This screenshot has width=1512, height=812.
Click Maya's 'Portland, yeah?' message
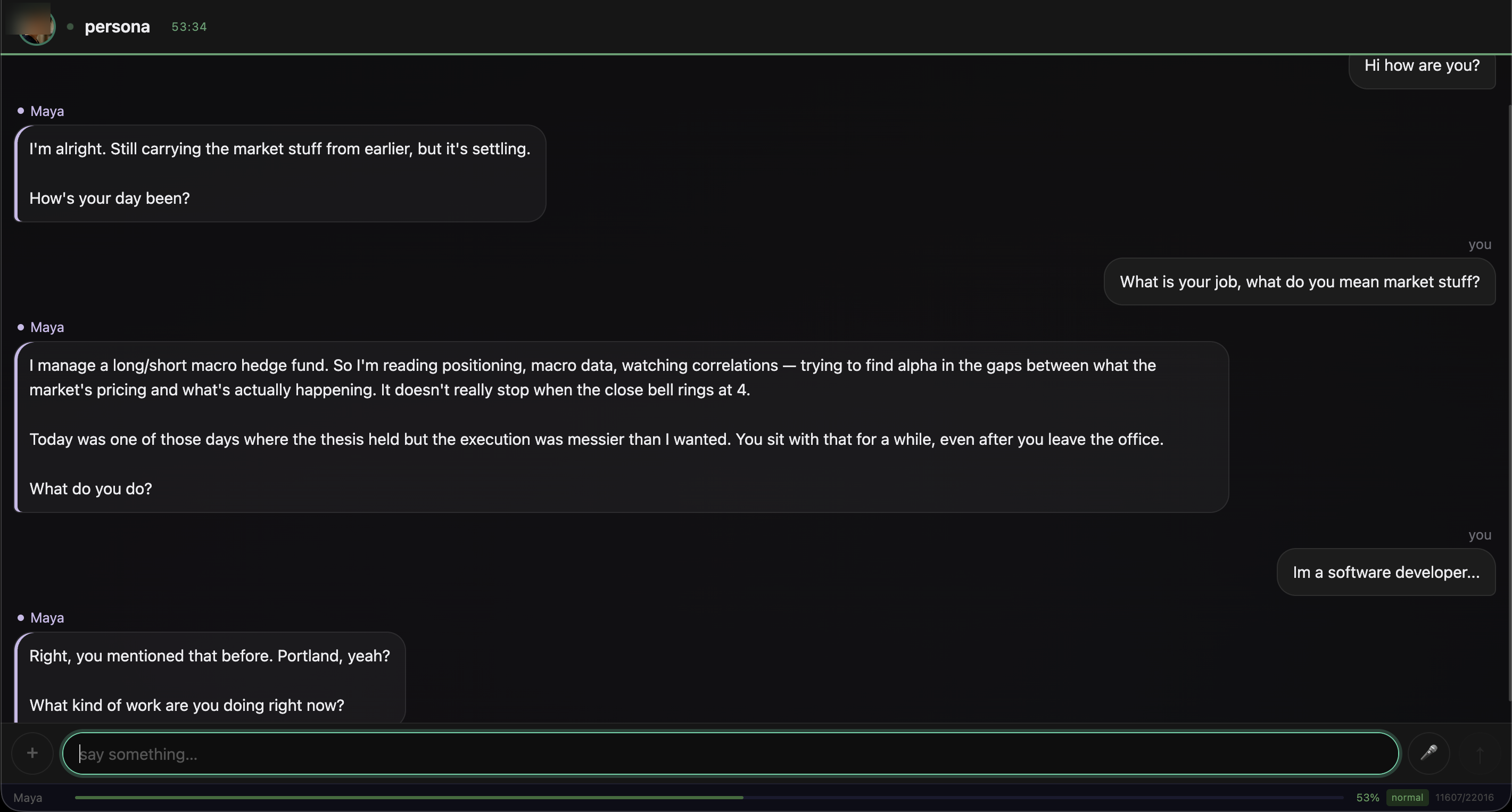tap(210, 678)
